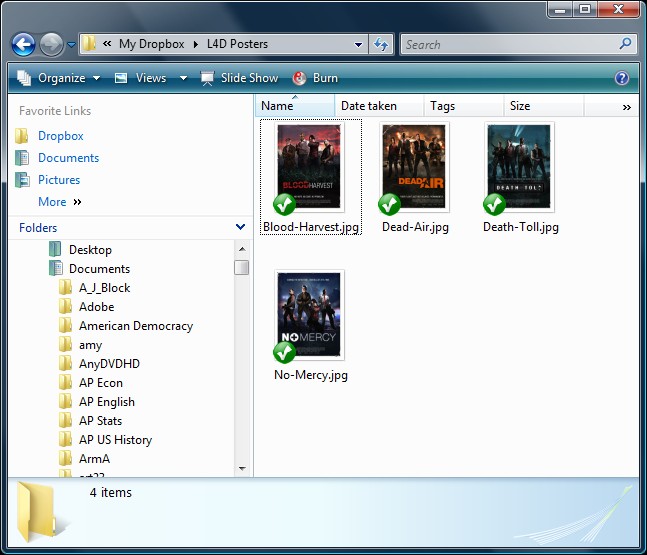This screenshot has height=555, width=647.
Task: Click the Desktop icon in folder tree
Action: tap(55, 250)
